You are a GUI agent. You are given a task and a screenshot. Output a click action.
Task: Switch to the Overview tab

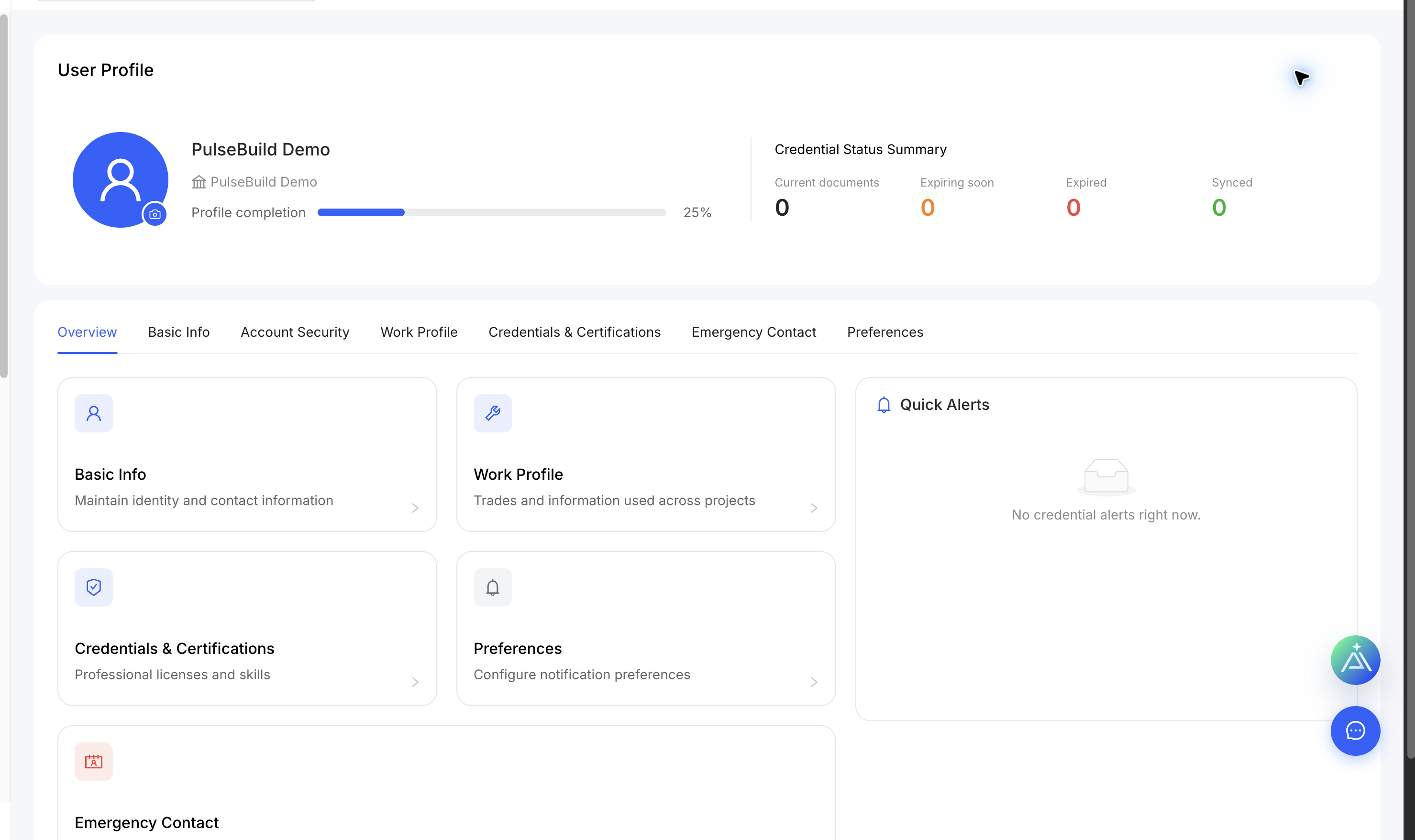click(87, 332)
